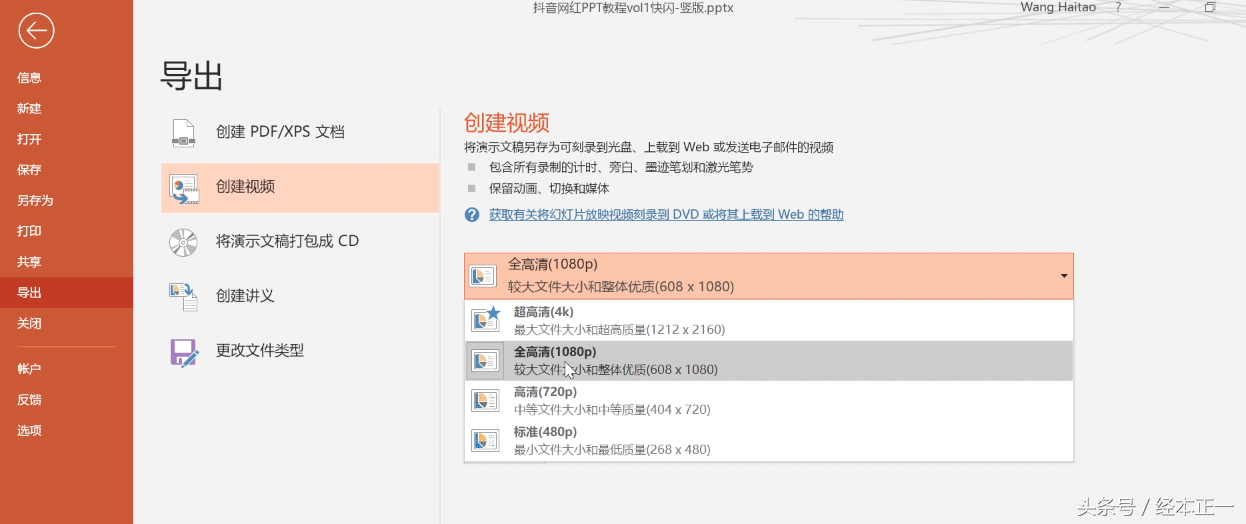Click the Create Video icon in export list
1246x524 pixels.
pyautogui.click(x=184, y=188)
